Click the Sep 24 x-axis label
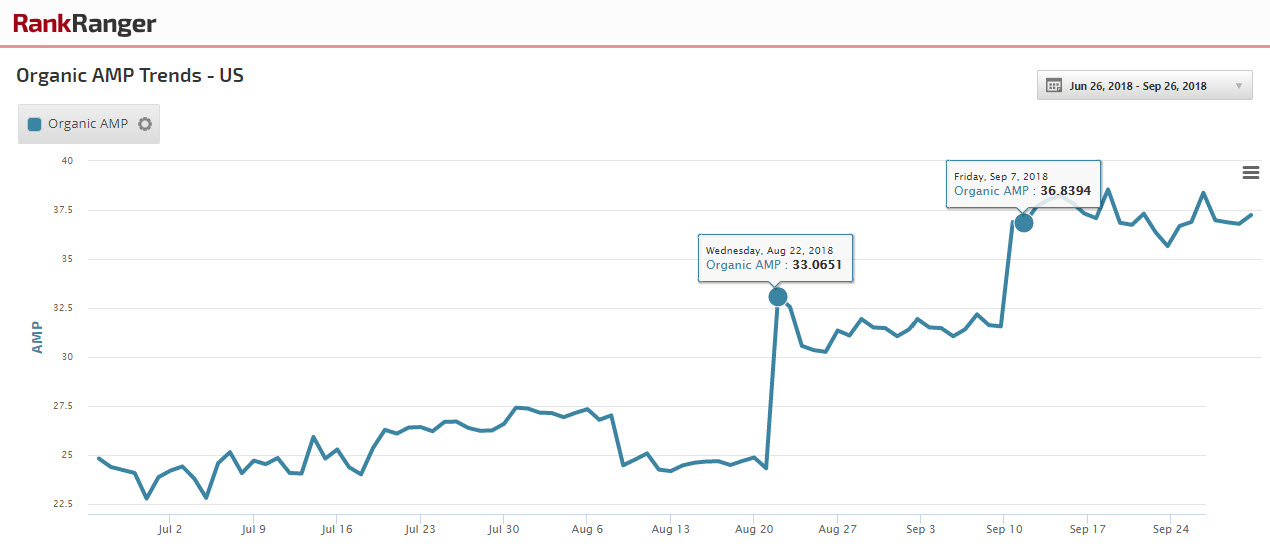 click(x=1169, y=530)
